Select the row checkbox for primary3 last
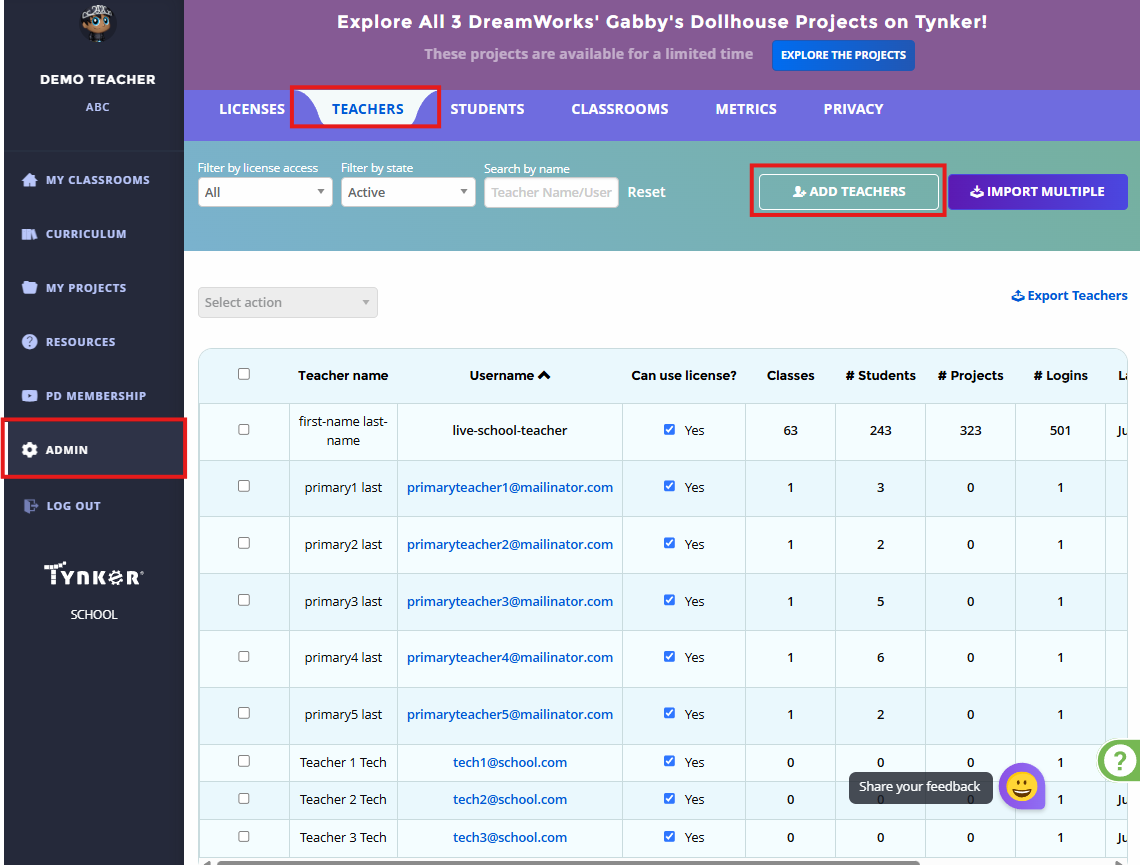Screen dimensions: 1140x865 coord(244,600)
